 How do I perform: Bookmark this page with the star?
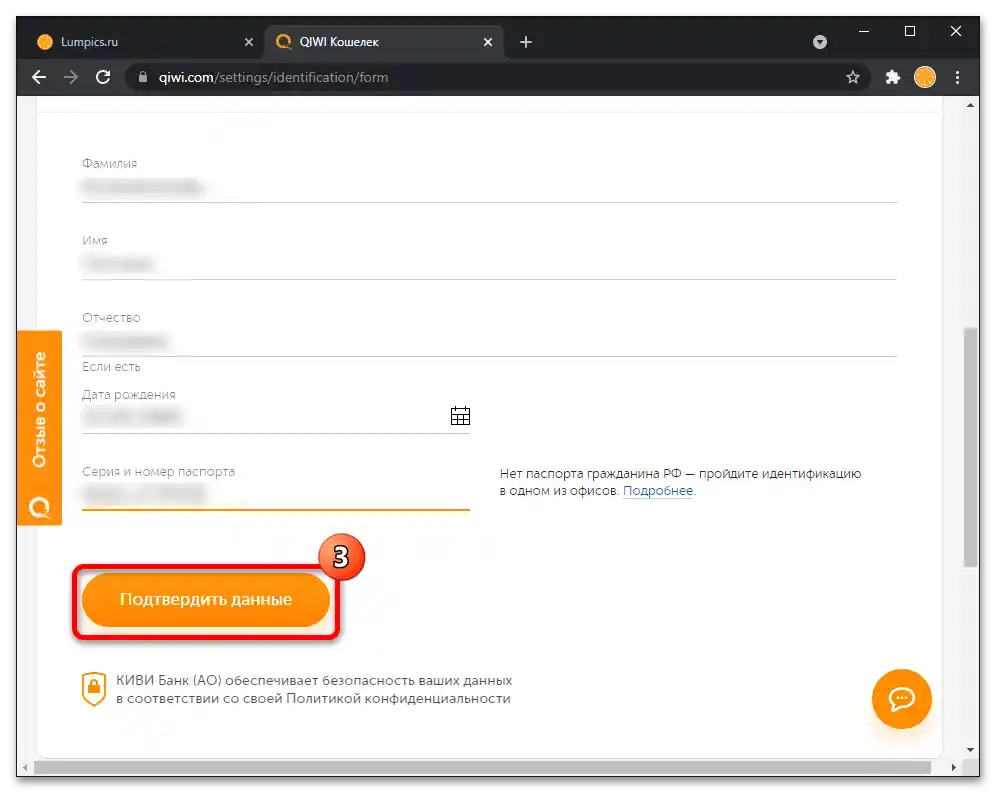coord(852,78)
